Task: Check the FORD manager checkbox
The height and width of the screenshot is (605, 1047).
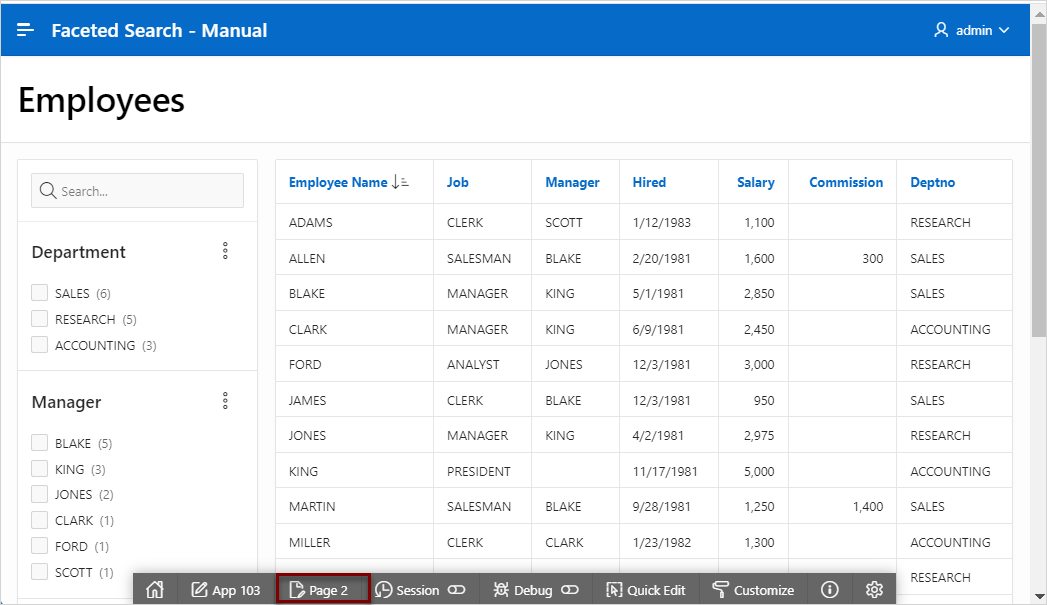Action: pos(39,546)
